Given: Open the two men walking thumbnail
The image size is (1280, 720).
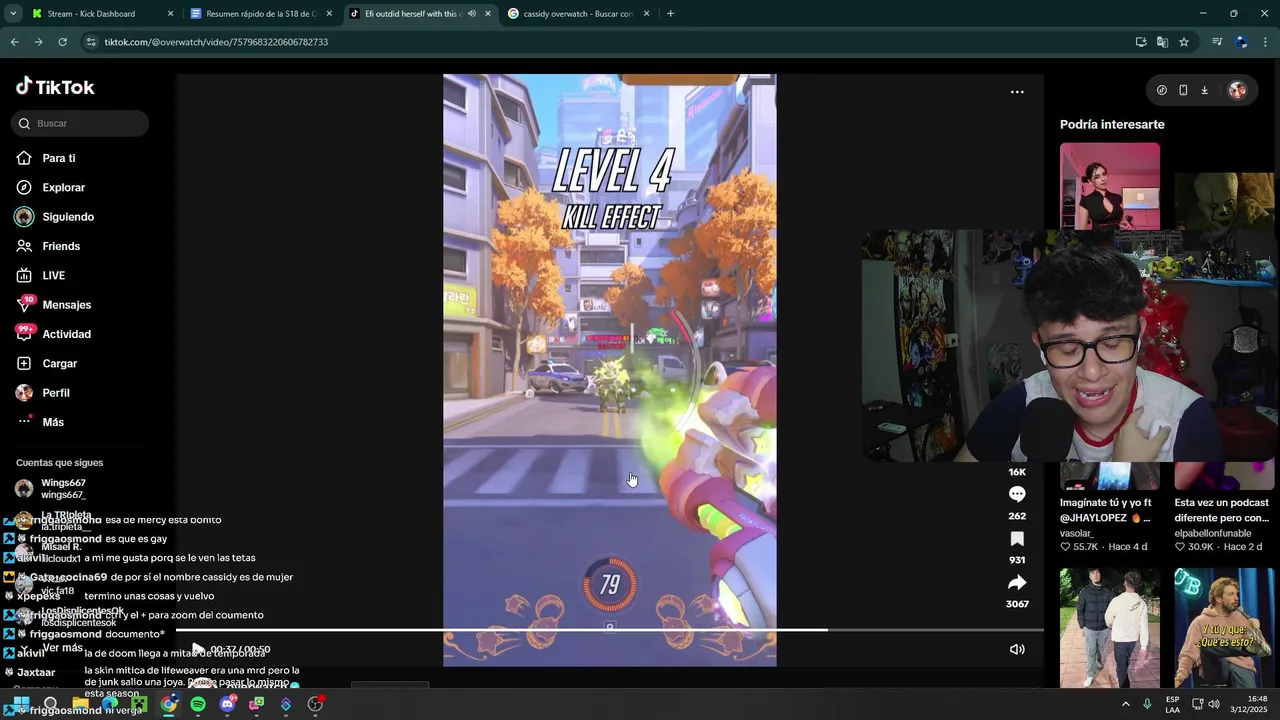Looking at the screenshot, I should [1110, 628].
